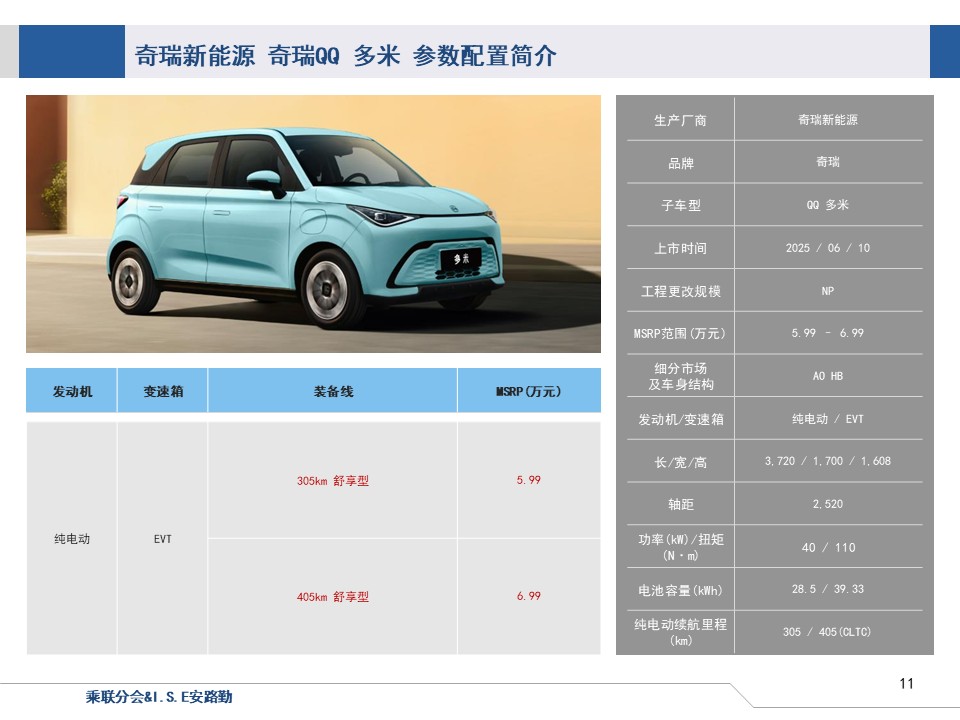The width and height of the screenshot is (960, 720).
Task: Click the MSRP(万元) table header
Action: [x=529, y=391]
